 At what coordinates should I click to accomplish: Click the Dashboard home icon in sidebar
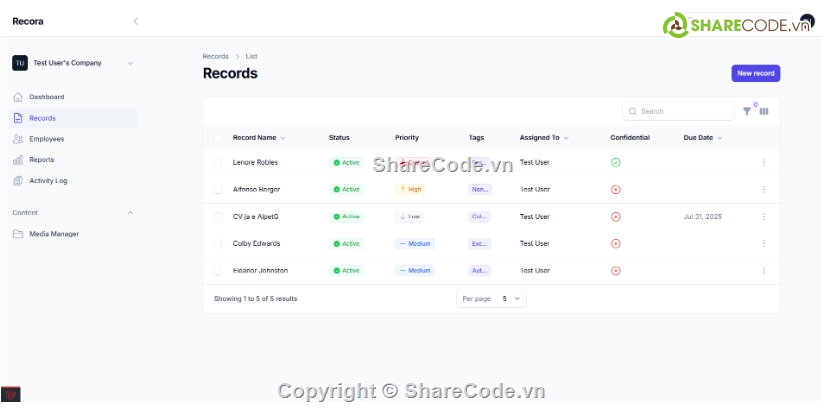click(x=18, y=97)
